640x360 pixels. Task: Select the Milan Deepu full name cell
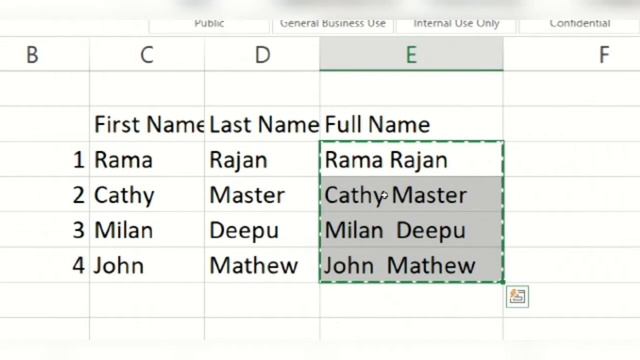click(x=411, y=230)
